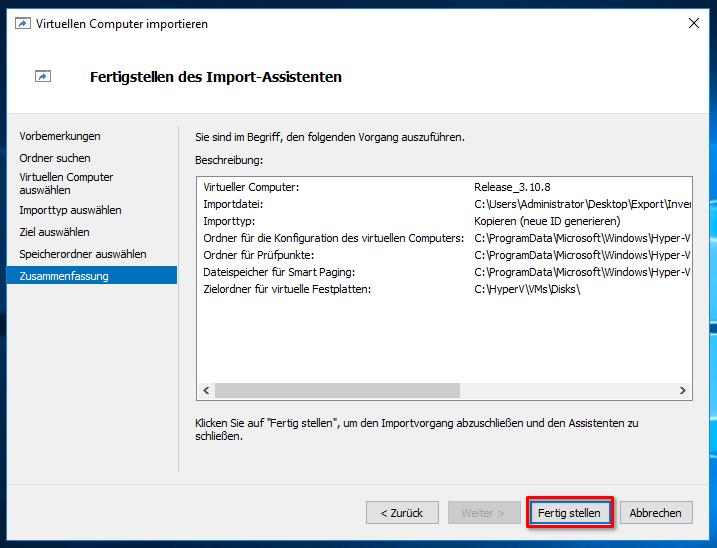Go to the Importtyp auswählen step

[x=70, y=210]
